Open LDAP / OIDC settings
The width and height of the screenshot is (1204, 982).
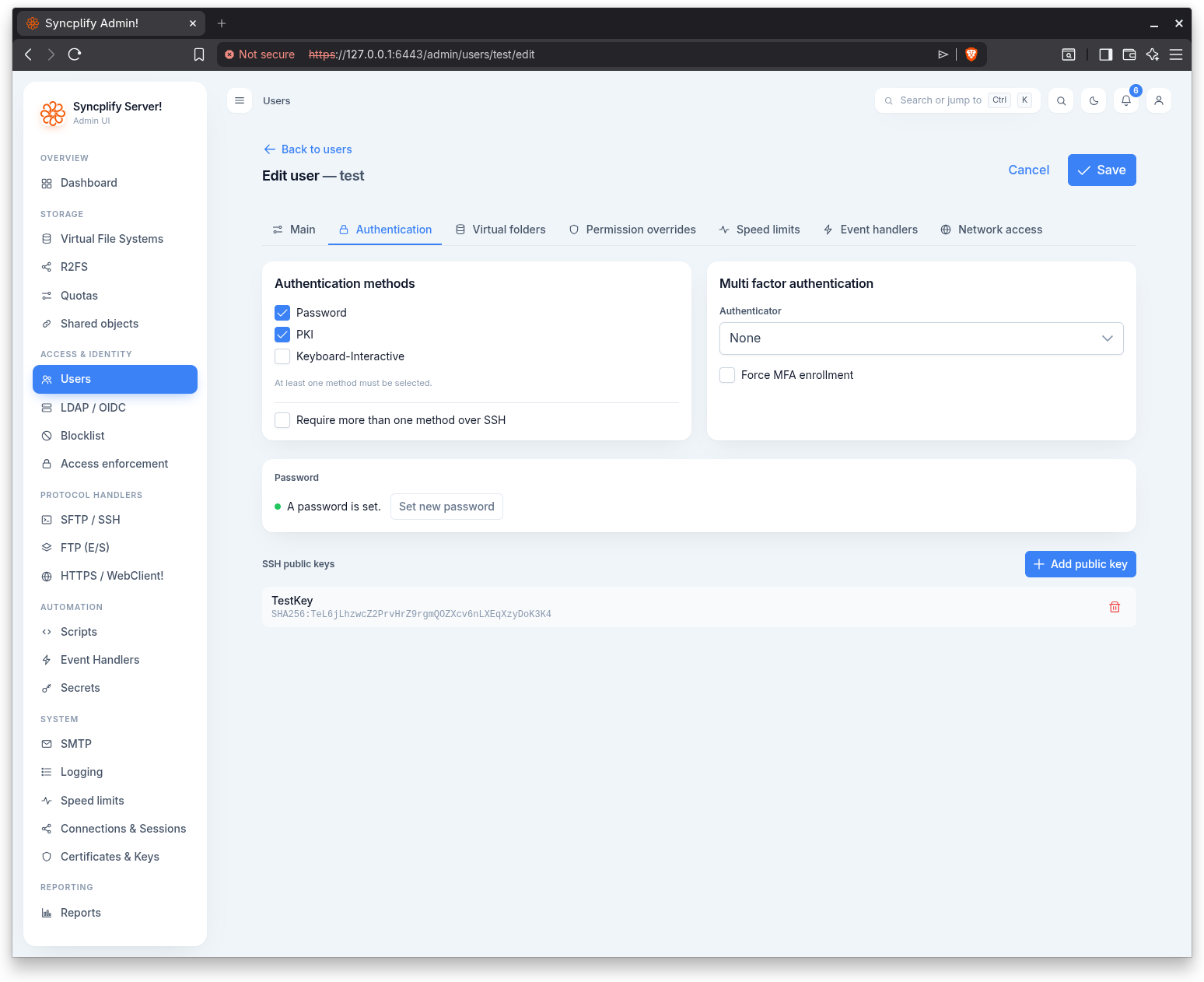click(115, 408)
